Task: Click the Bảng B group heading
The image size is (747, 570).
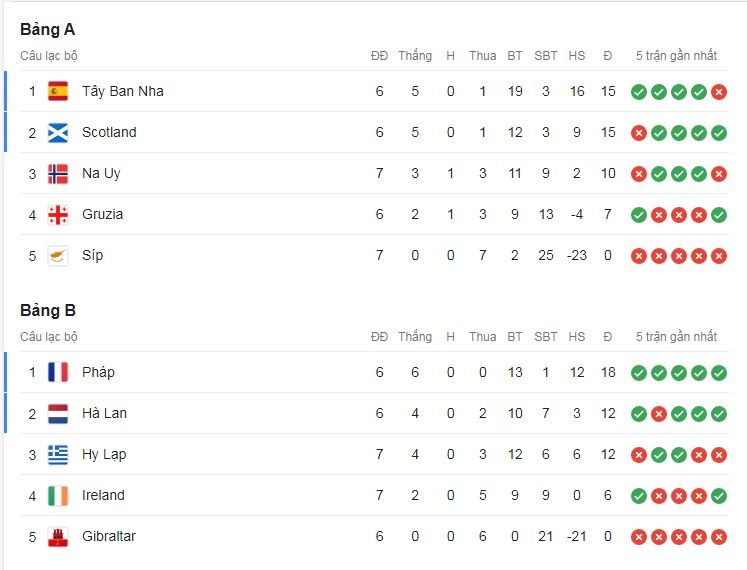Action: coord(47,310)
